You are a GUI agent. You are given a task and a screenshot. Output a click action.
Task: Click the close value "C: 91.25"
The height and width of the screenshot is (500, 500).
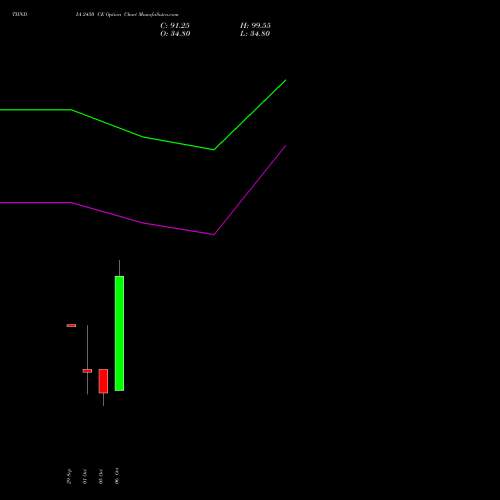175,26
